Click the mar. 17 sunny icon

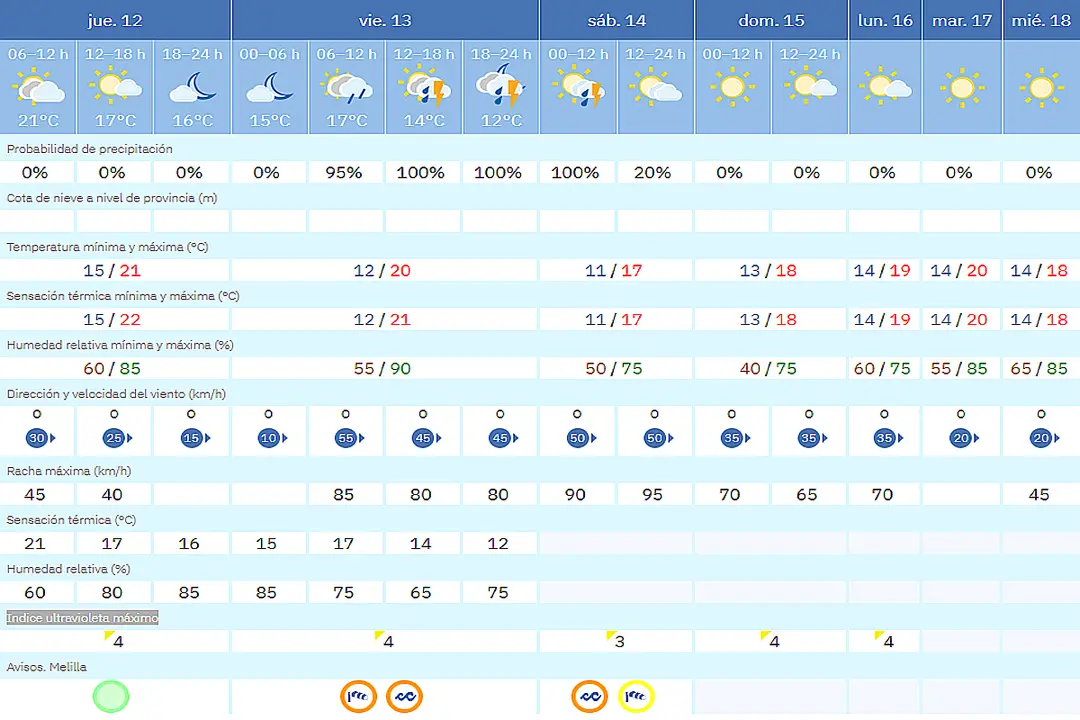click(962, 88)
